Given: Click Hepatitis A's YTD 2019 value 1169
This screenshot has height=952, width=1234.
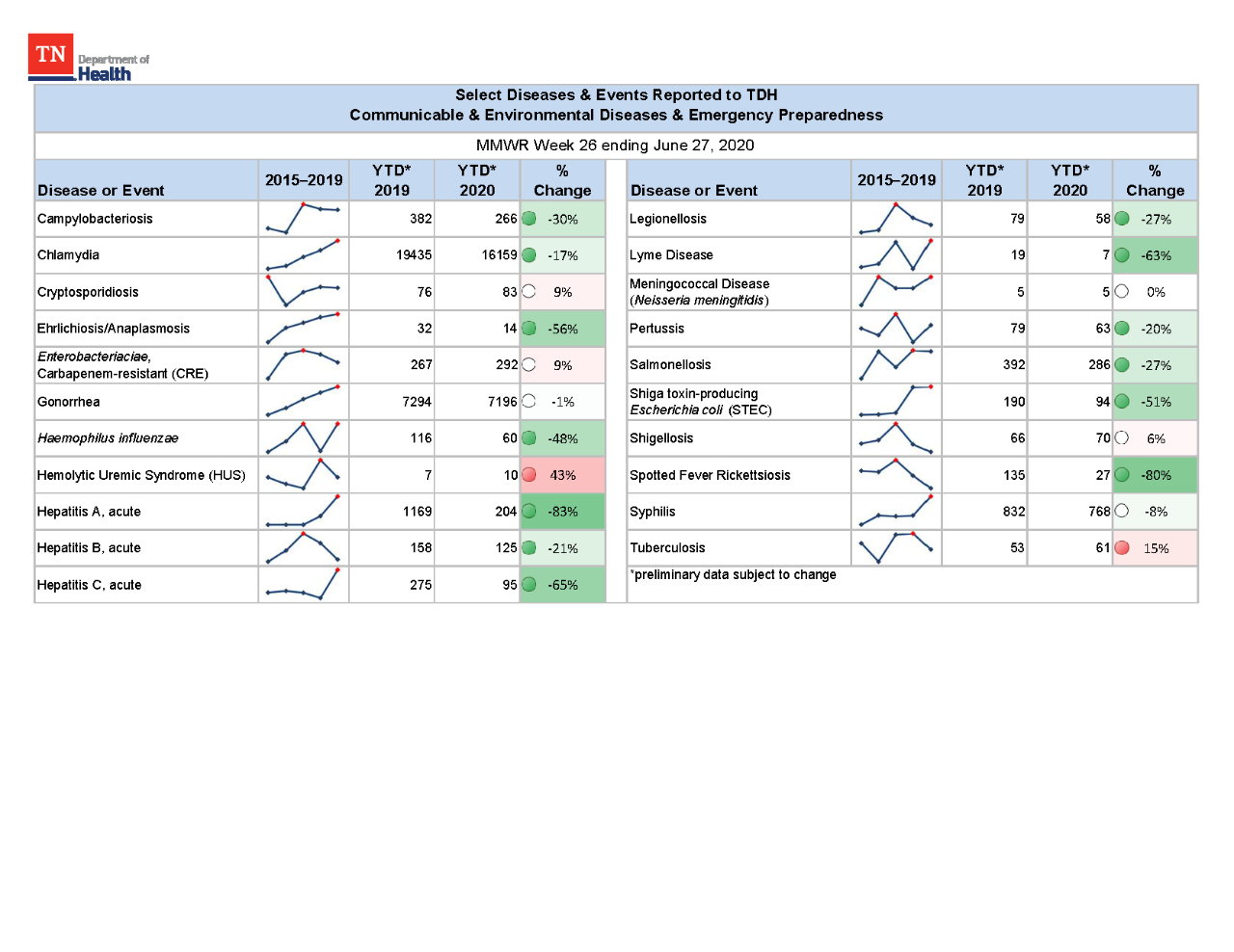Looking at the screenshot, I should tap(417, 512).
